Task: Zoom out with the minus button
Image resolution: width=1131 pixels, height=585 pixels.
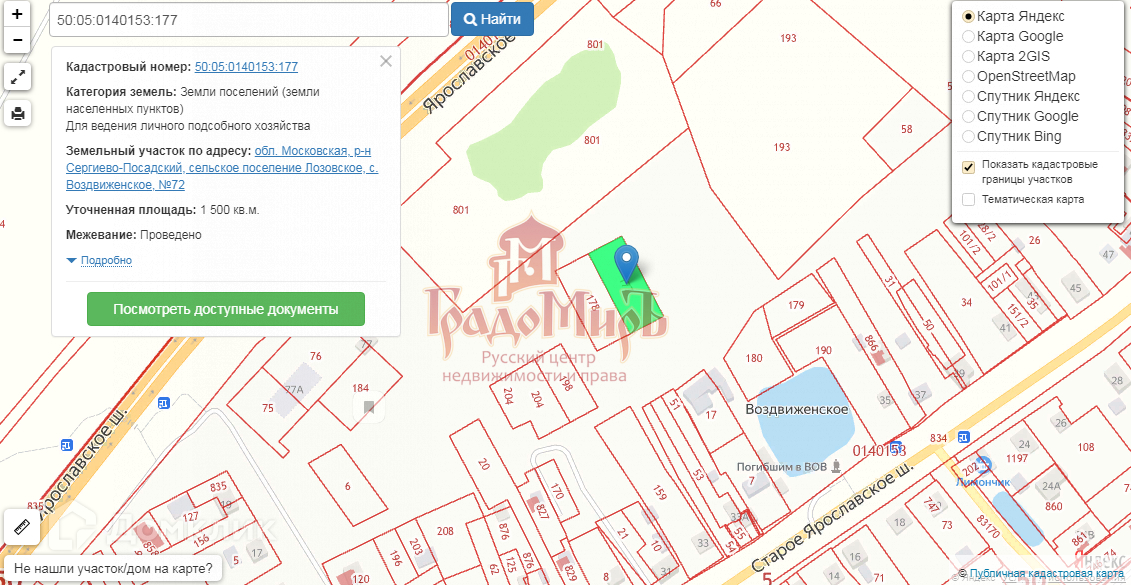Action: click(17, 40)
